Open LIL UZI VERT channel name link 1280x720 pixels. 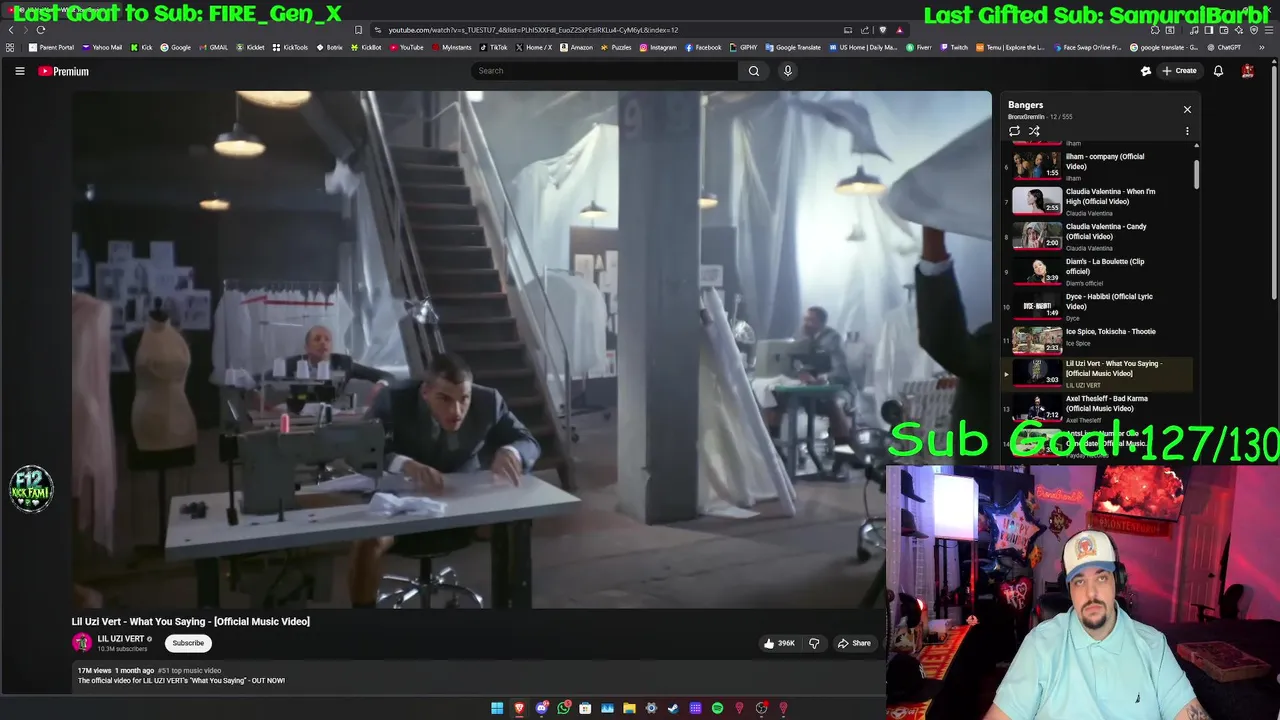coord(121,639)
